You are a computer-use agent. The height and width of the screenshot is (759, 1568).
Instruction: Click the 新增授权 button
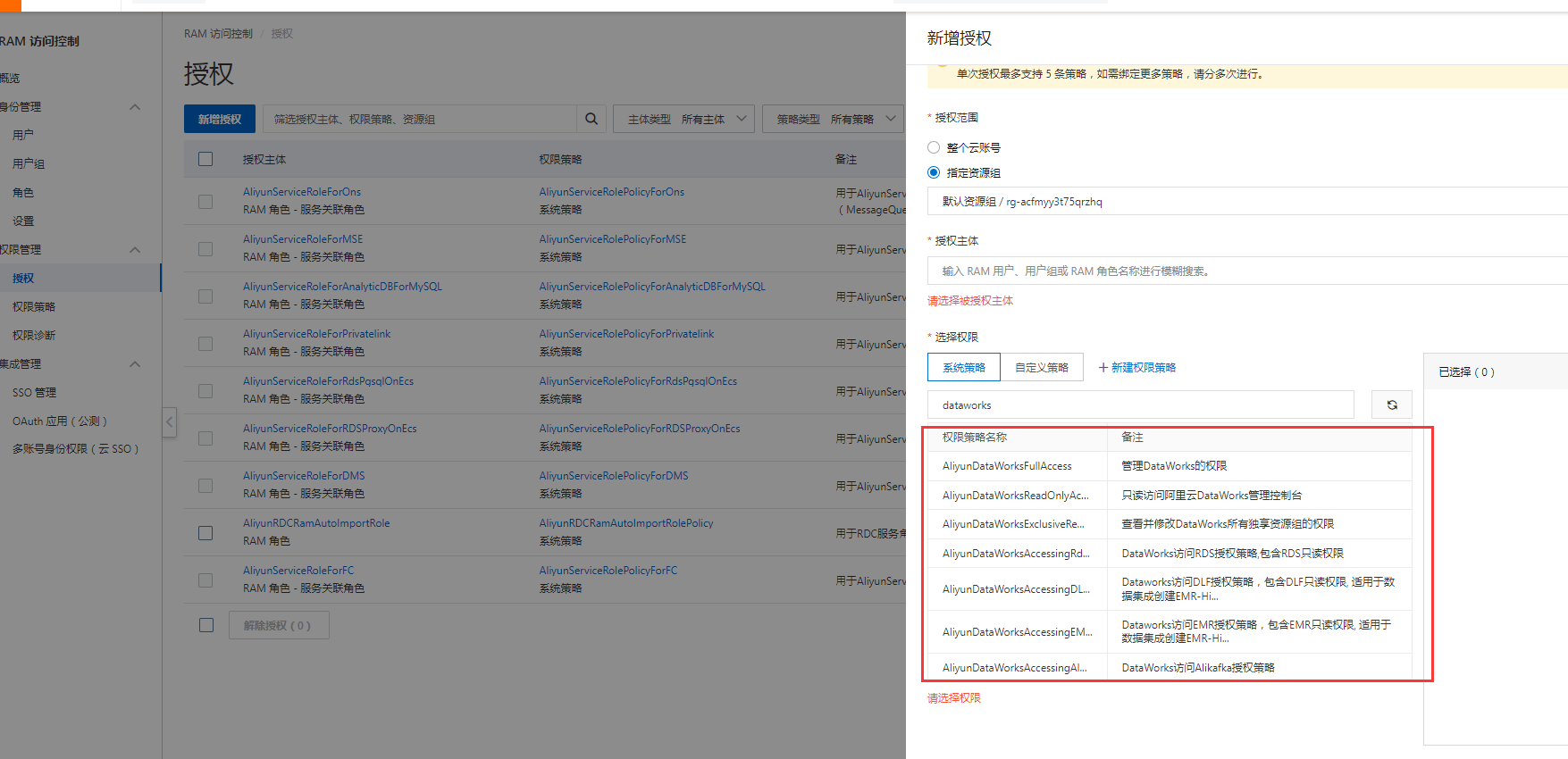point(220,119)
